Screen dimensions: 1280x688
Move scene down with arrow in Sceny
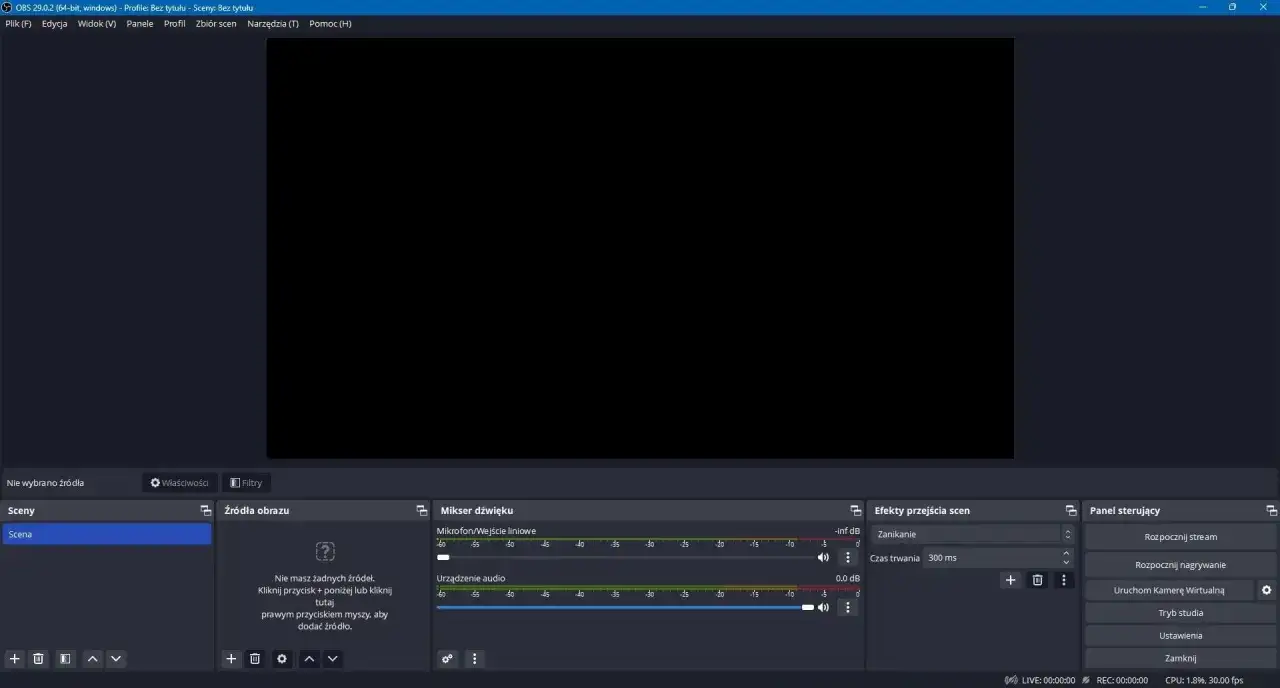(x=116, y=659)
